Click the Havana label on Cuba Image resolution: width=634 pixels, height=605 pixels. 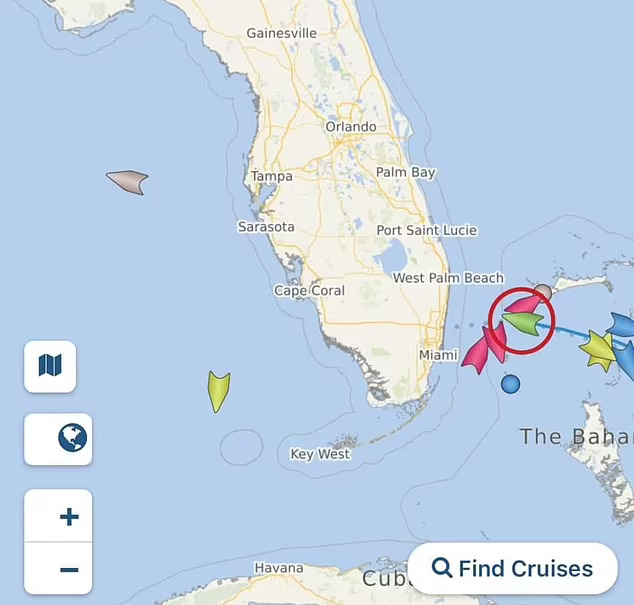coord(279,568)
